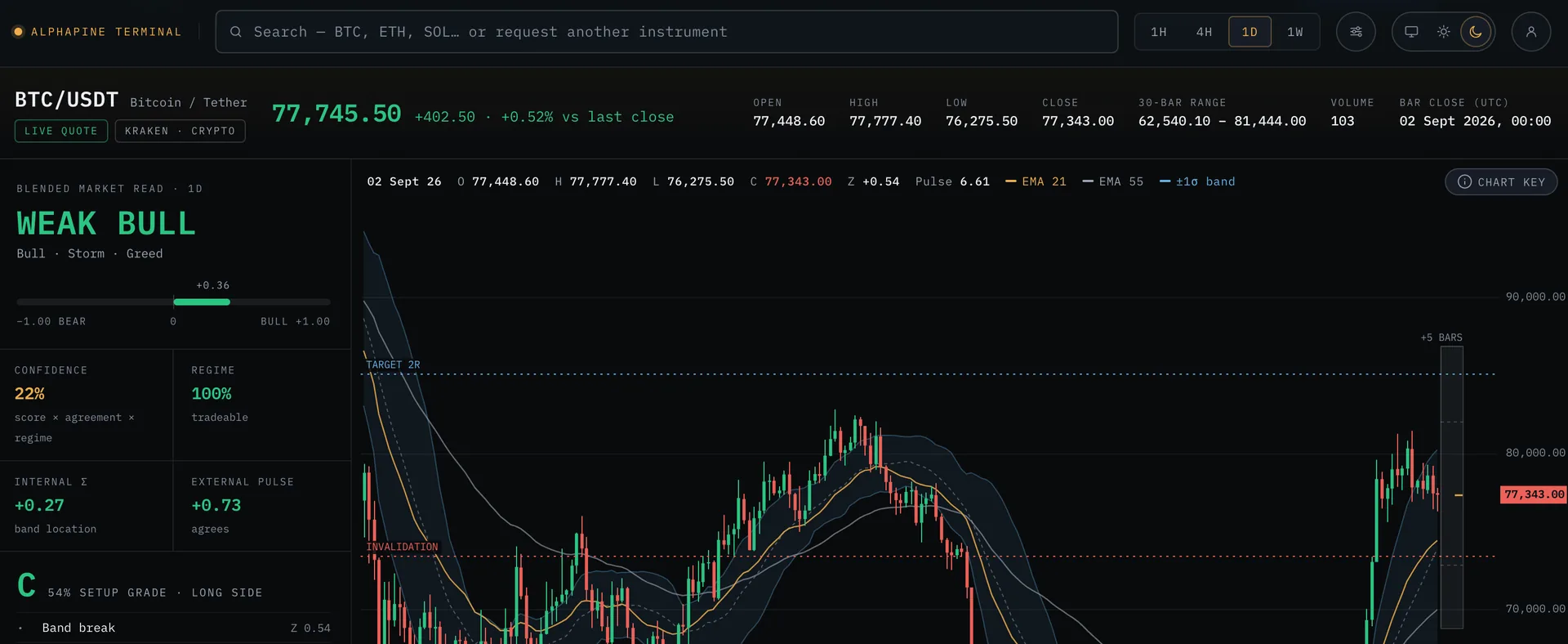The height and width of the screenshot is (644, 1568).
Task: Click the LOW value 76,275.50 in header
Action: [x=982, y=121]
